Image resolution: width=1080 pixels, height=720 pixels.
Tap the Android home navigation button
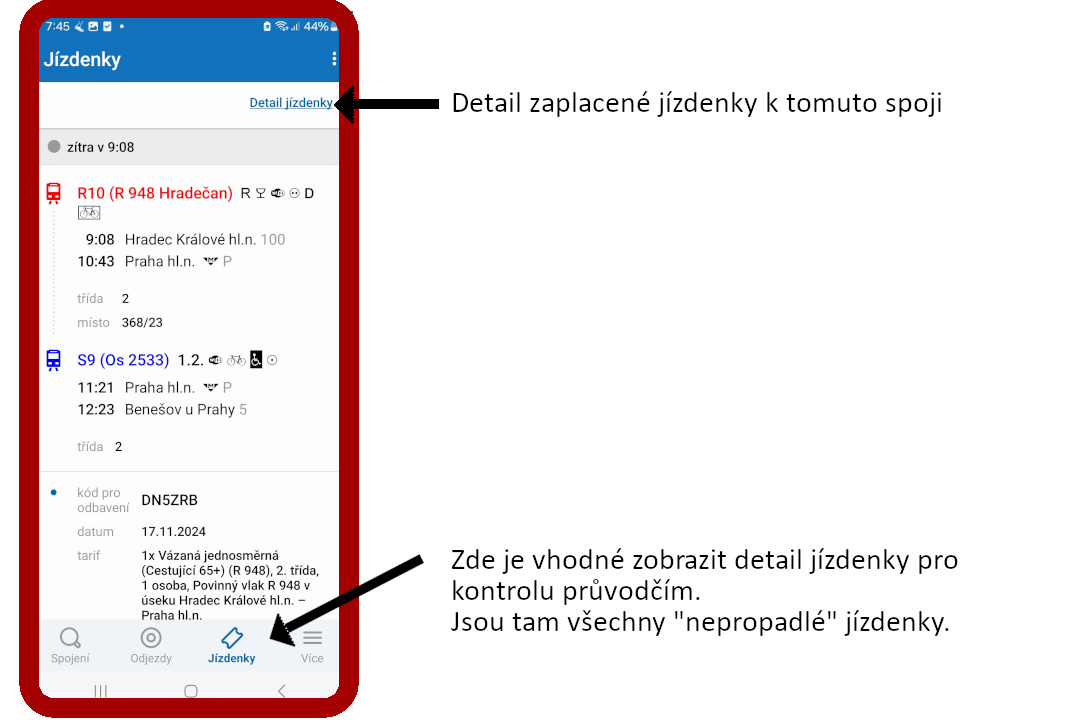tap(191, 690)
